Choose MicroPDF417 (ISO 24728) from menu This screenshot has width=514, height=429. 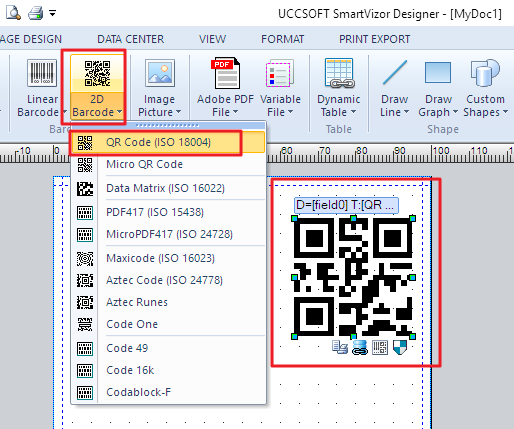click(x=168, y=234)
